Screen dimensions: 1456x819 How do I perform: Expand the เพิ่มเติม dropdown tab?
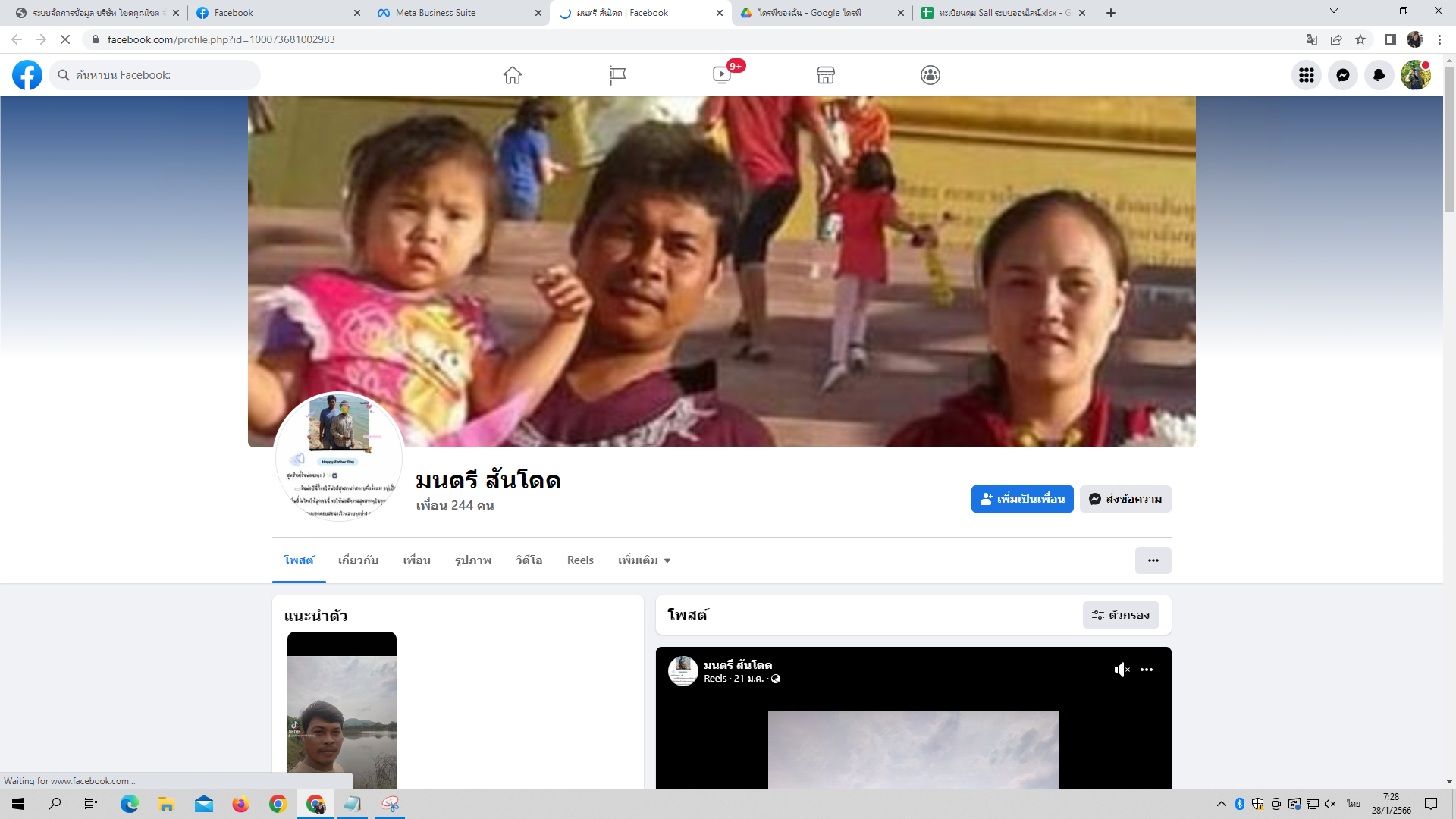(x=644, y=560)
